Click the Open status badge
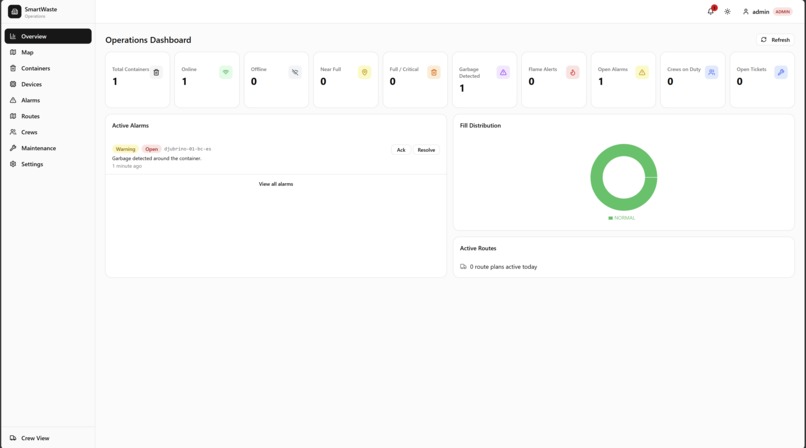The image size is (806, 448). click(x=151, y=148)
